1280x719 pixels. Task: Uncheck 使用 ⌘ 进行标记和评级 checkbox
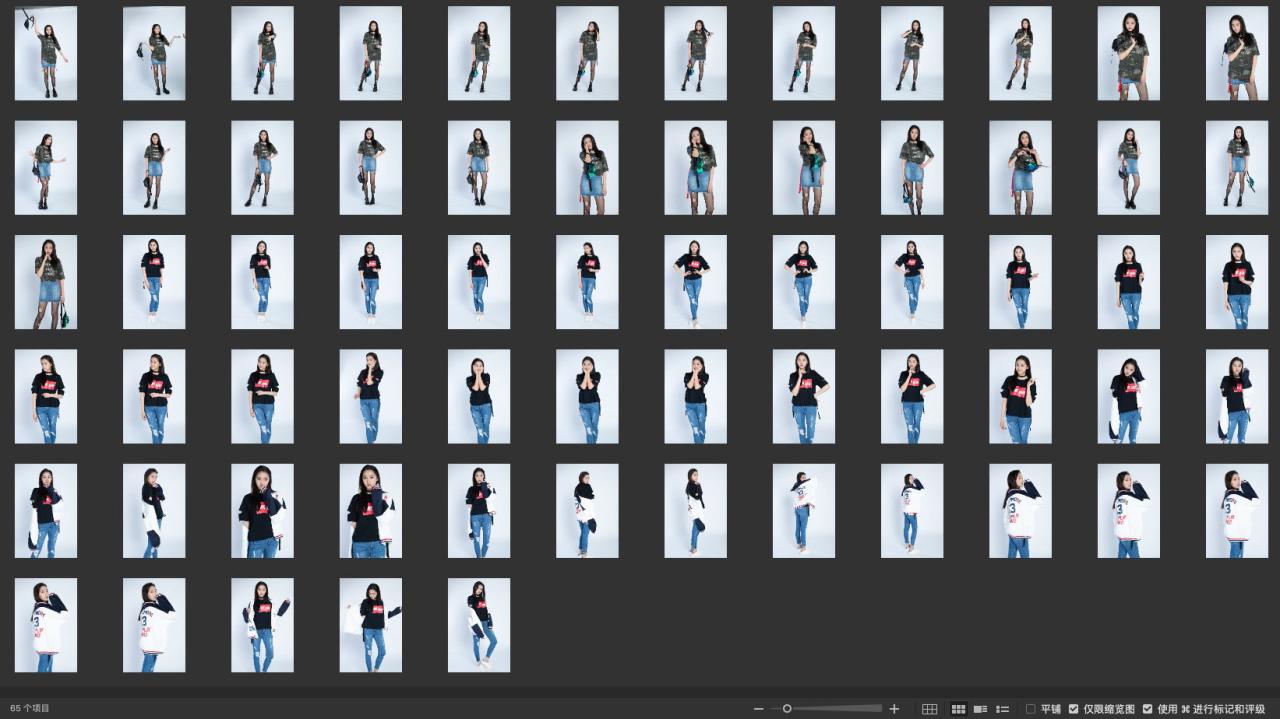[1148, 709]
